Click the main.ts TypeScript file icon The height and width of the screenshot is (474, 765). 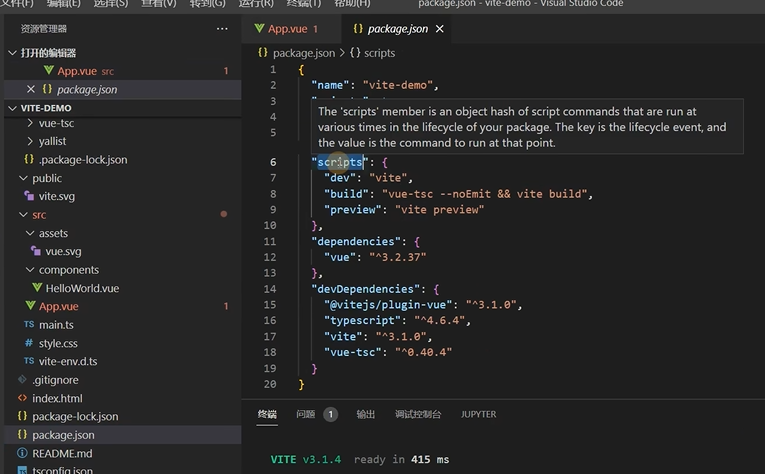[x=29, y=324]
